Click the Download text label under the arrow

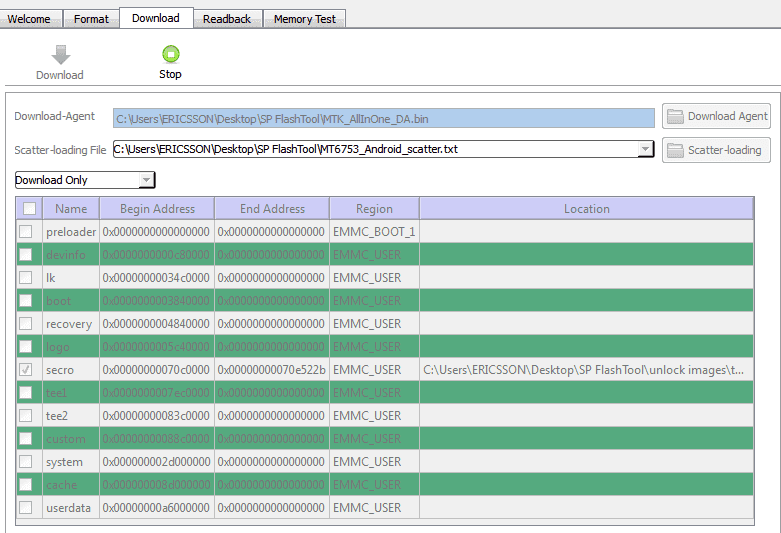click(60, 75)
